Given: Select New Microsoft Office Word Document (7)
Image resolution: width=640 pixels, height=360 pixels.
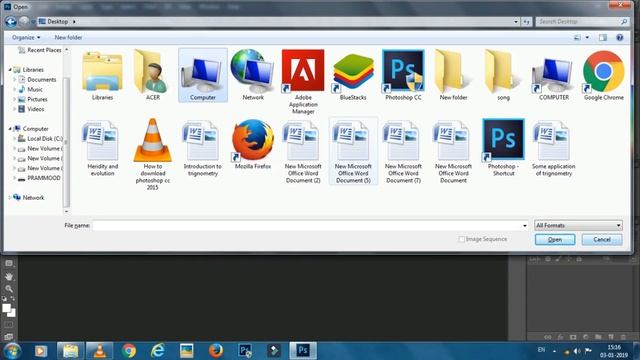Looking at the screenshot, I should click(x=403, y=152).
